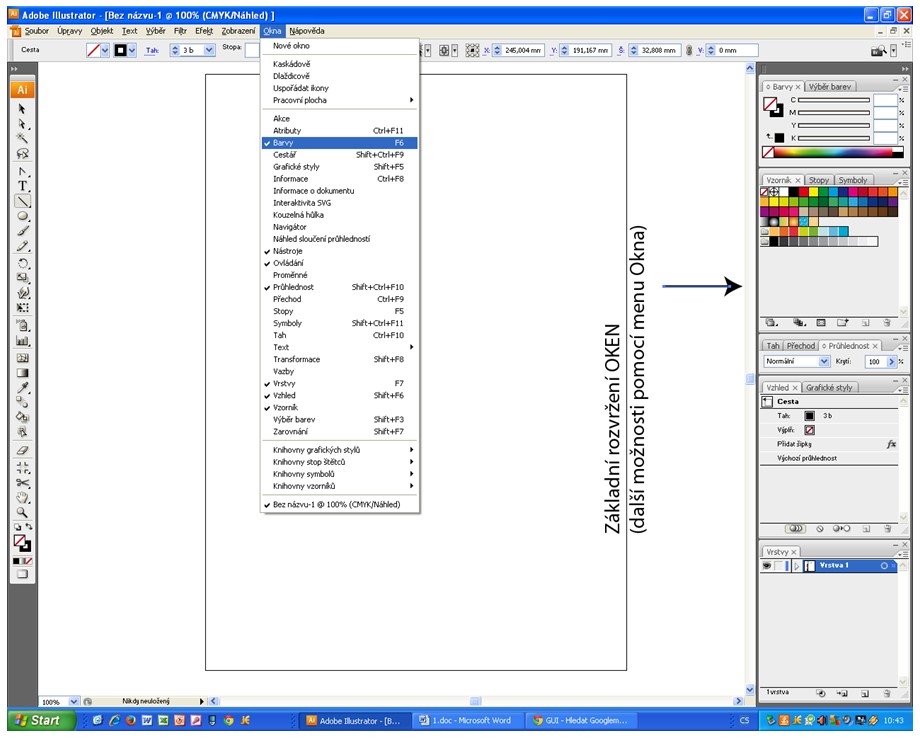The image size is (920, 739).
Task: Open the Objekt menu
Action: 102,31
